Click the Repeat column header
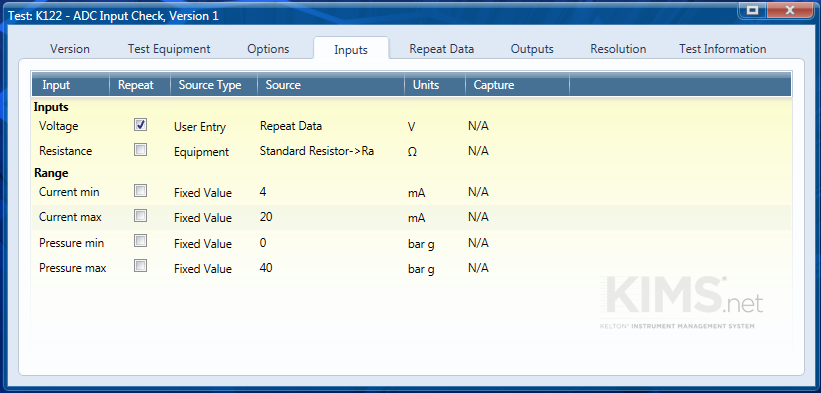The image size is (821, 393). [x=140, y=85]
